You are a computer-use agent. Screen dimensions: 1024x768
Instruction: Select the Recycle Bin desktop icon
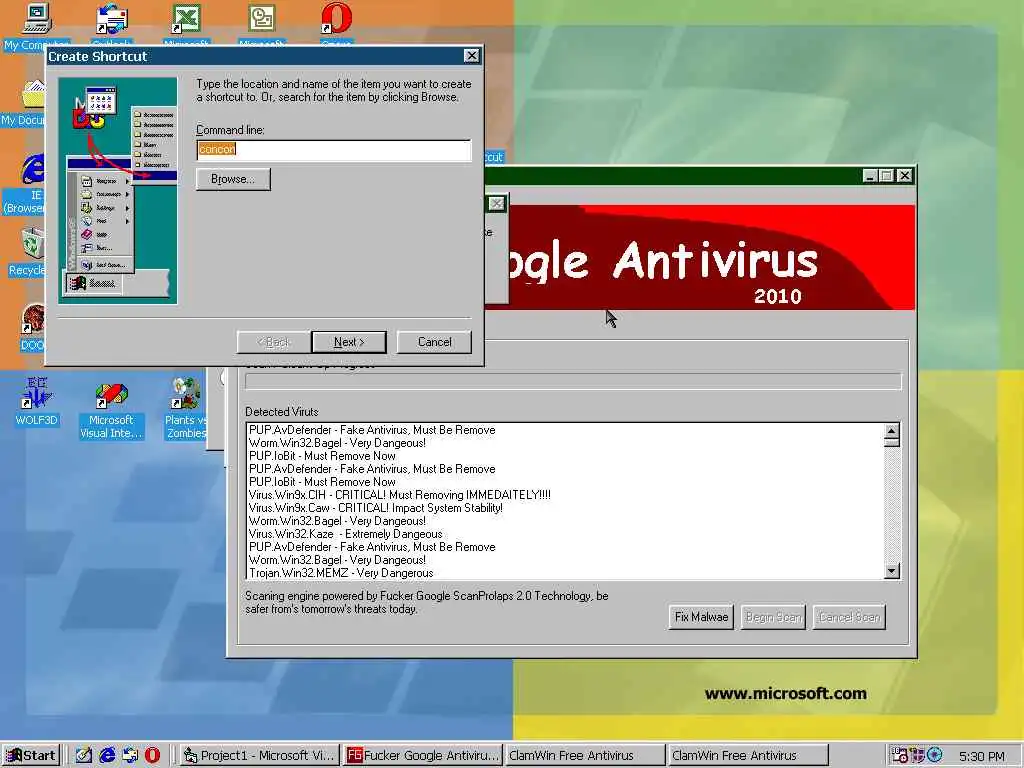tap(32, 244)
